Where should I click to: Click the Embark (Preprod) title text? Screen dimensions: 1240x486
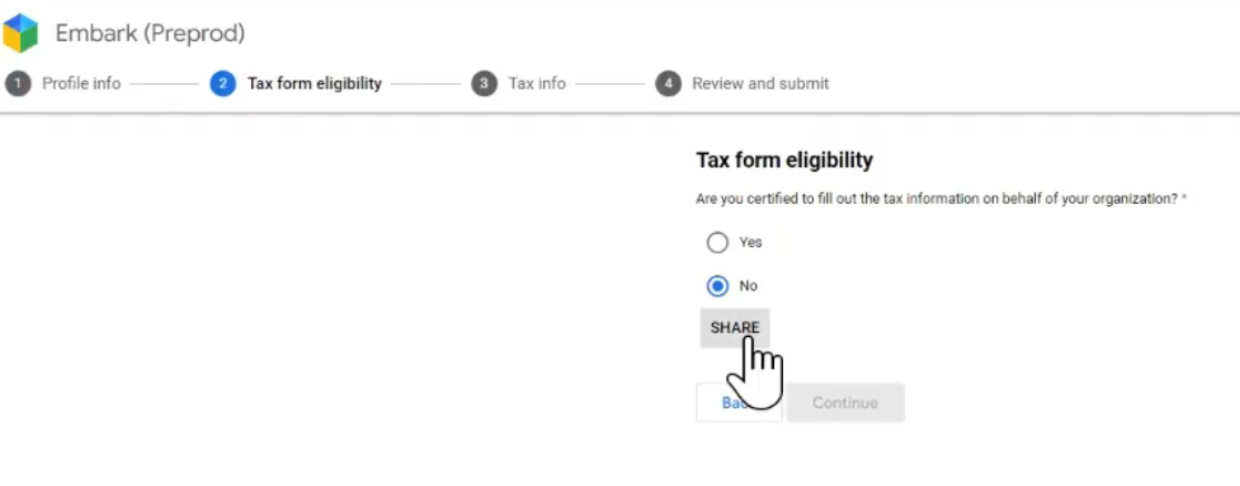click(150, 33)
